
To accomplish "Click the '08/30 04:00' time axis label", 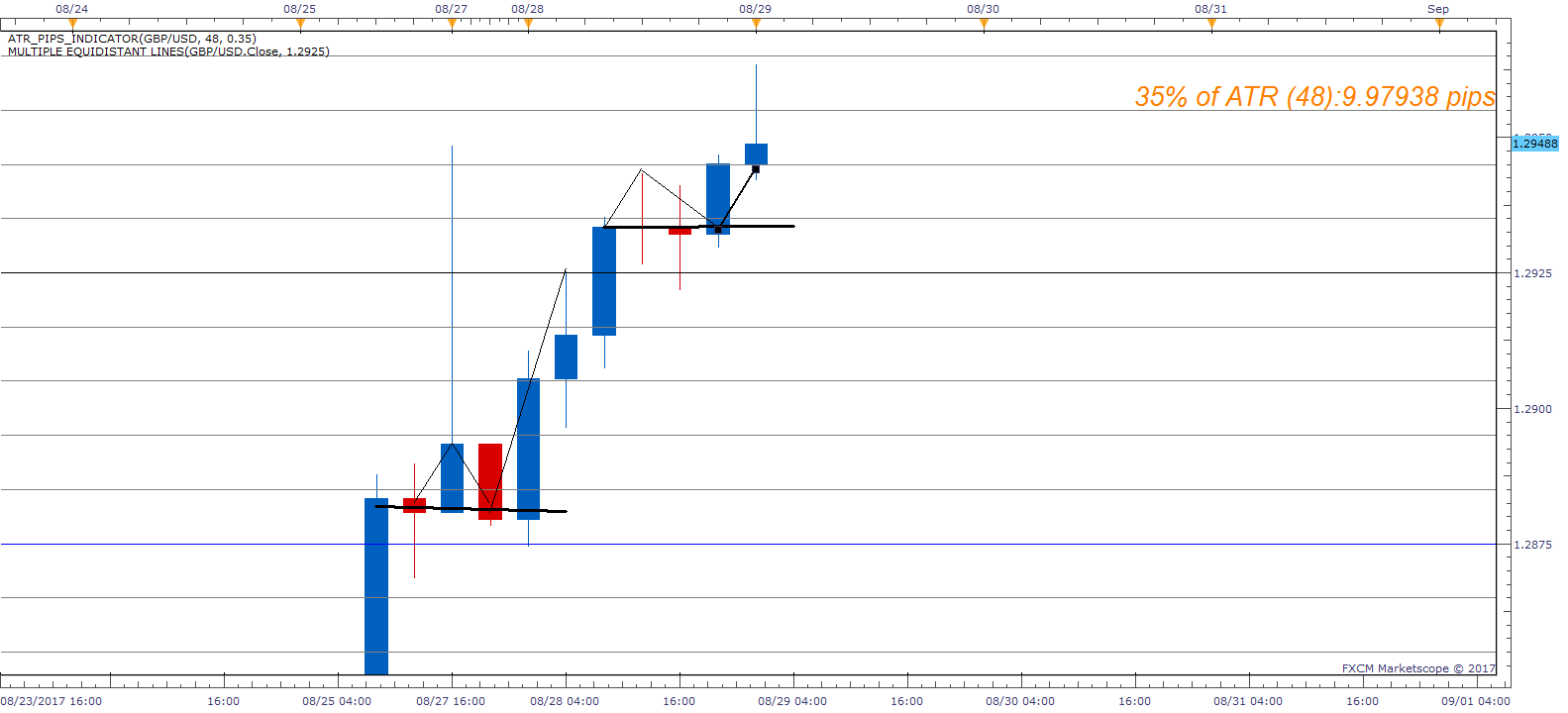I will 1020,701.
